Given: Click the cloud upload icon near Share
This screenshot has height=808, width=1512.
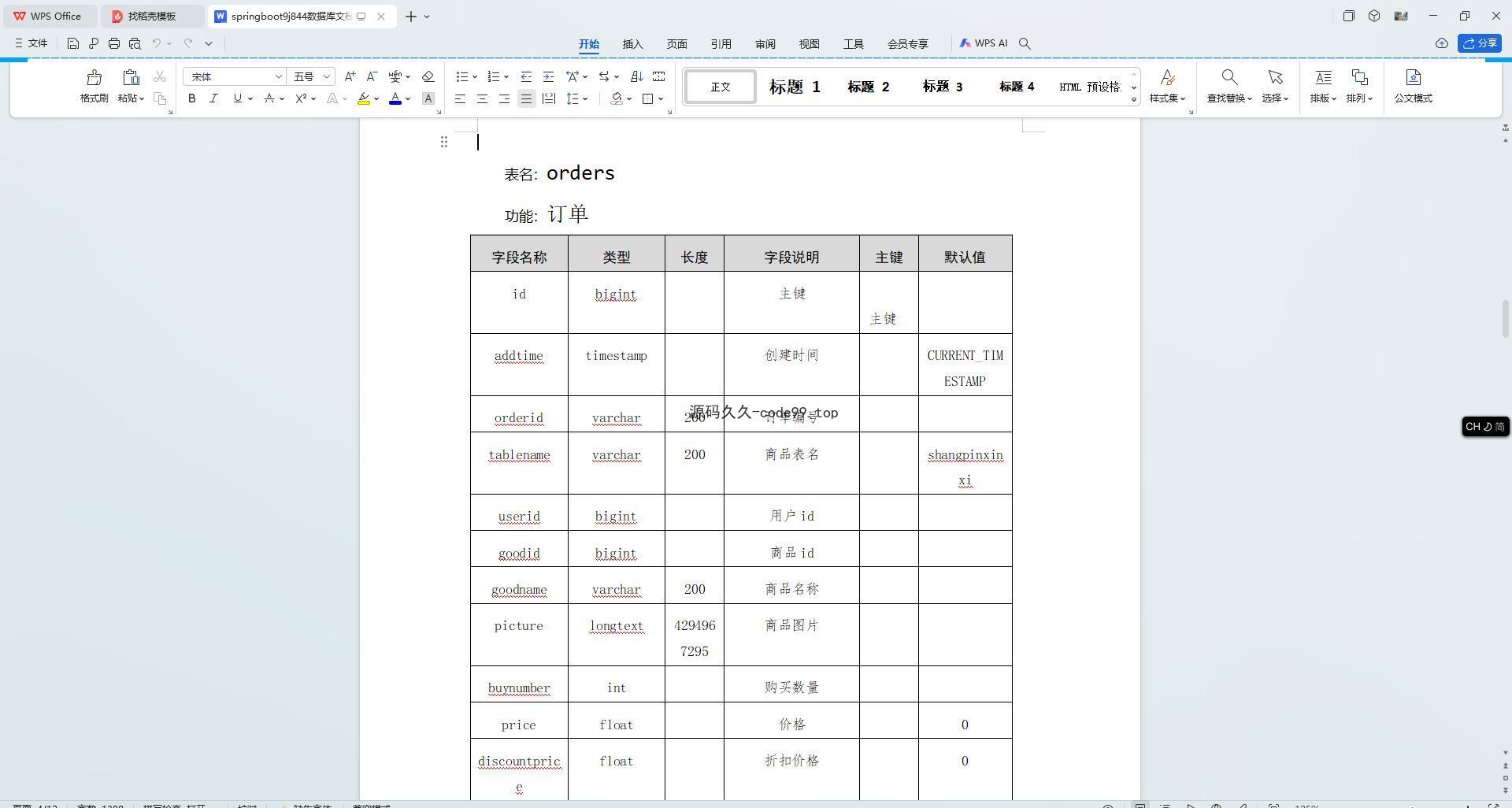Looking at the screenshot, I should [x=1441, y=43].
